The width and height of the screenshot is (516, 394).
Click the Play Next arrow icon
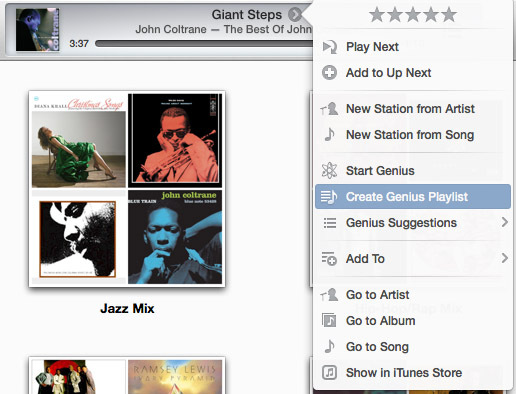(330, 47)
